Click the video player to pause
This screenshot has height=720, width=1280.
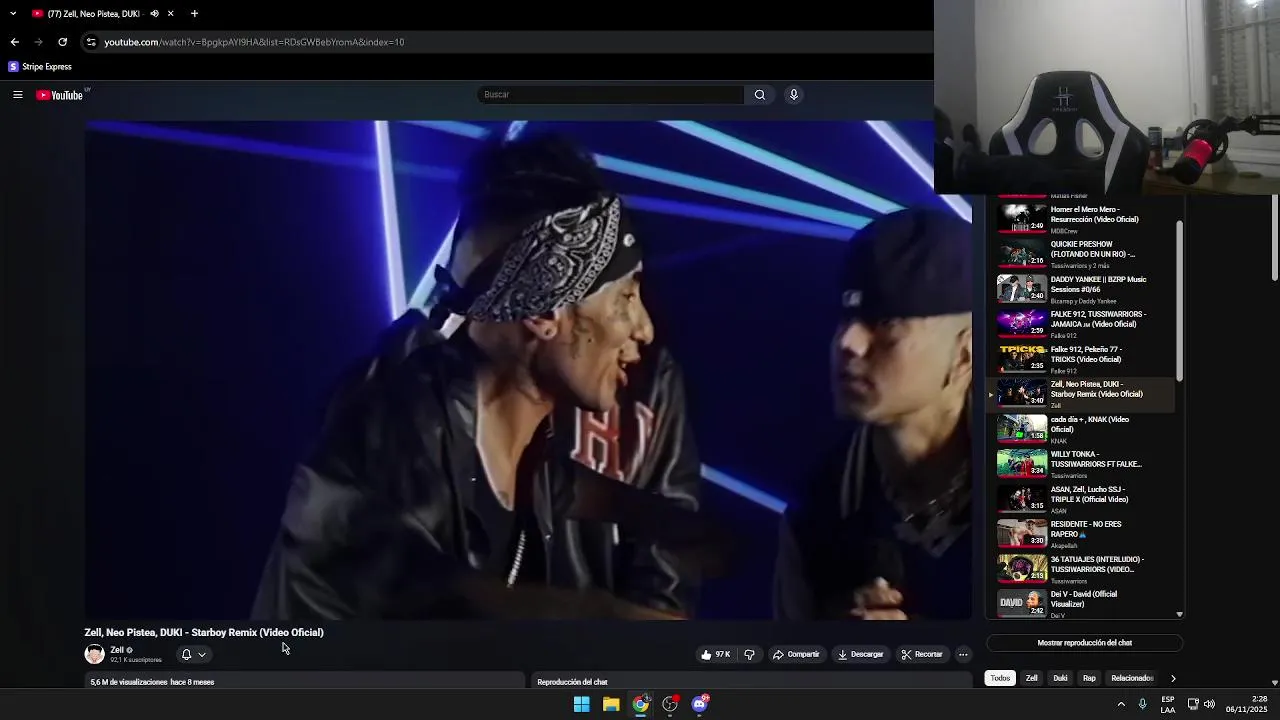point(528,370)
